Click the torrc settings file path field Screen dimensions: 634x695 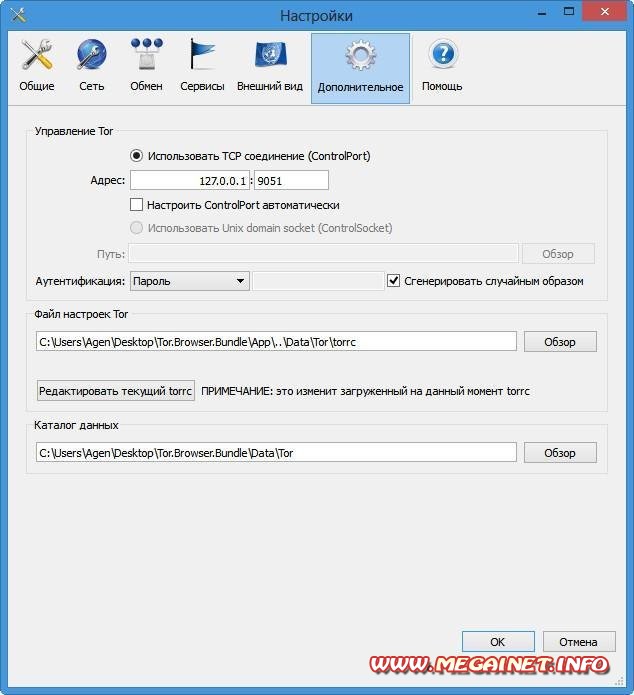[276, 341]
